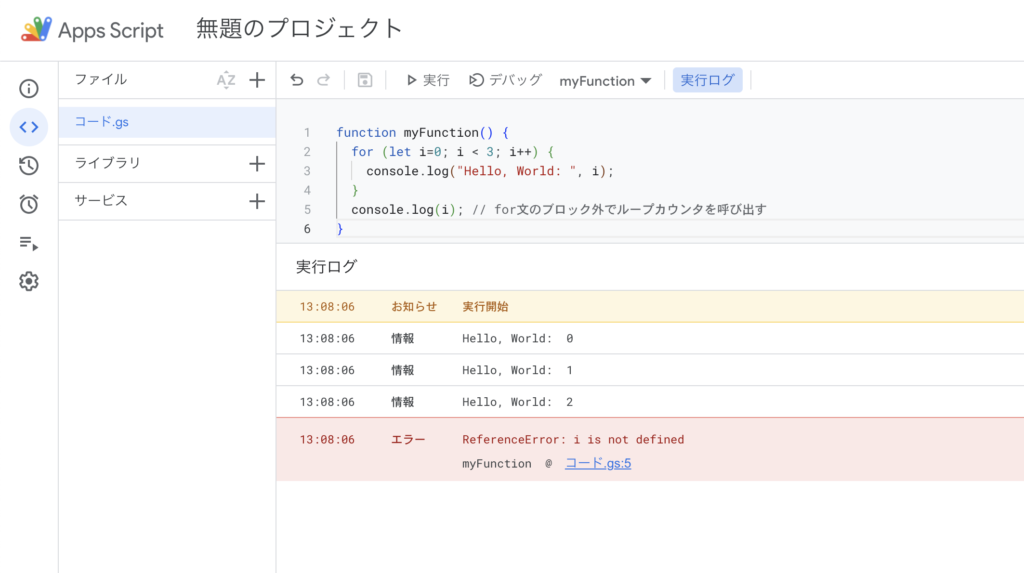Rename the 無題のプロジェクト project title
This screenshot has height=573, width=1024.
300,29
